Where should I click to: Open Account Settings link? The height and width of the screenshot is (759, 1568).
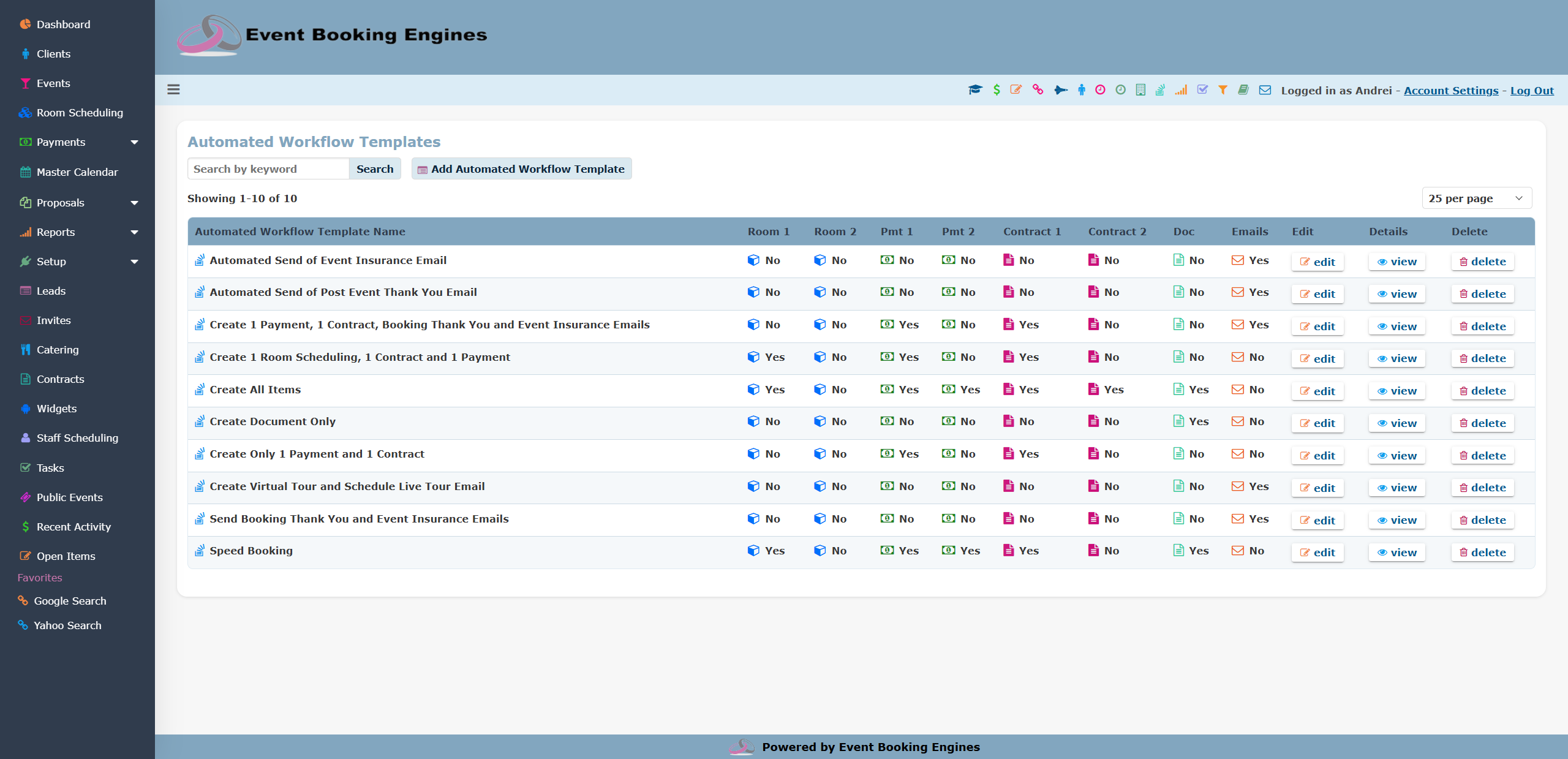(x=1451, y=90)
